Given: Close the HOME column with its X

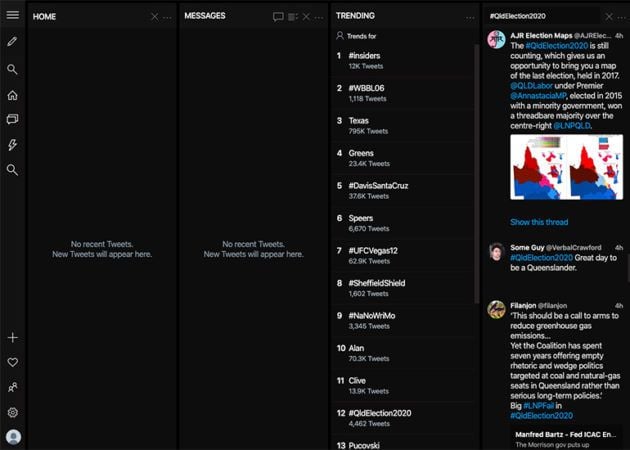Looking at the screenshot, I should pyautogui.click(x=154, y=16).
